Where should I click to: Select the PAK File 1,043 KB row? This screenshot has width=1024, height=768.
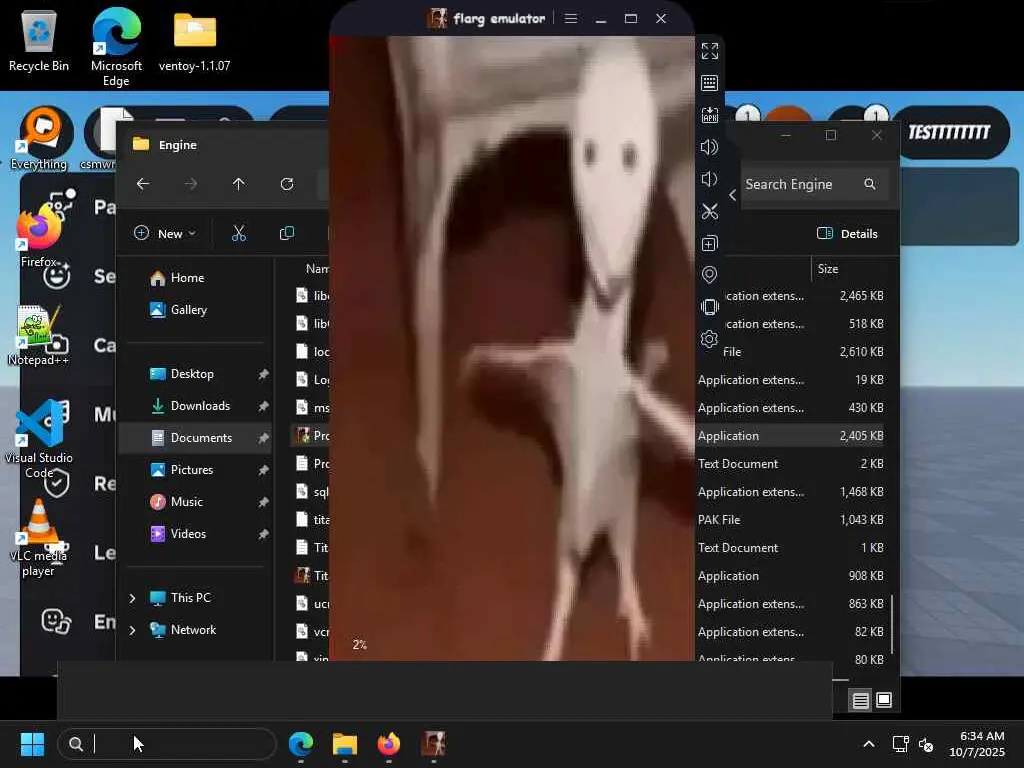[x=790, y=520]
